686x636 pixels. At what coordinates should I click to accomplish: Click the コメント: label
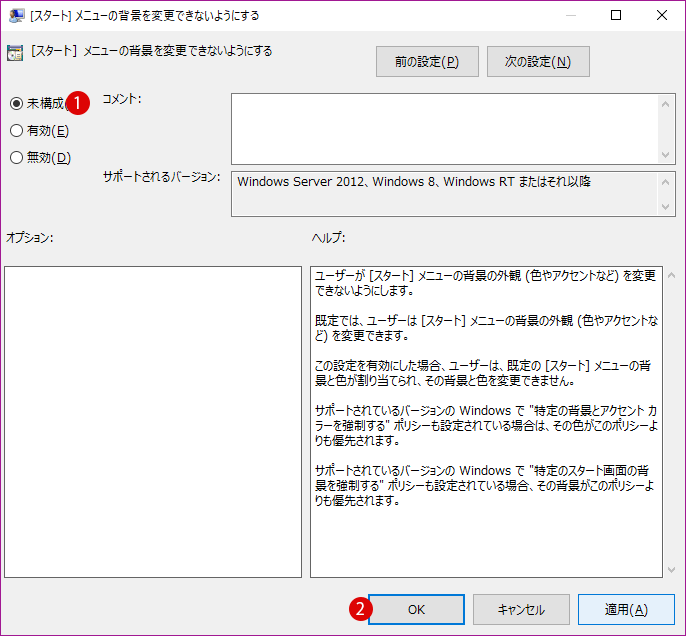point(122,99)
